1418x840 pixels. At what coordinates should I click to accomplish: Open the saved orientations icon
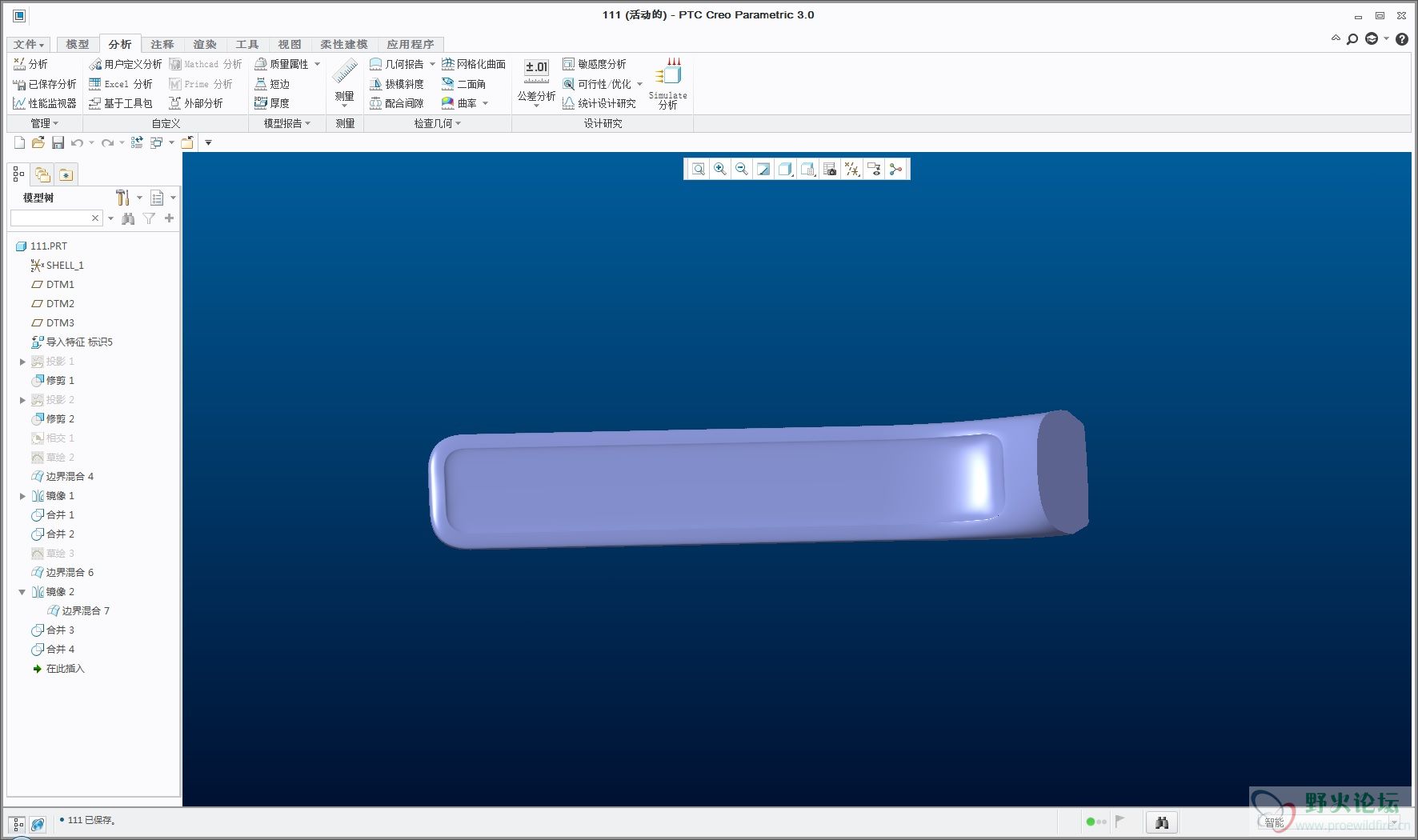(808, 169)
